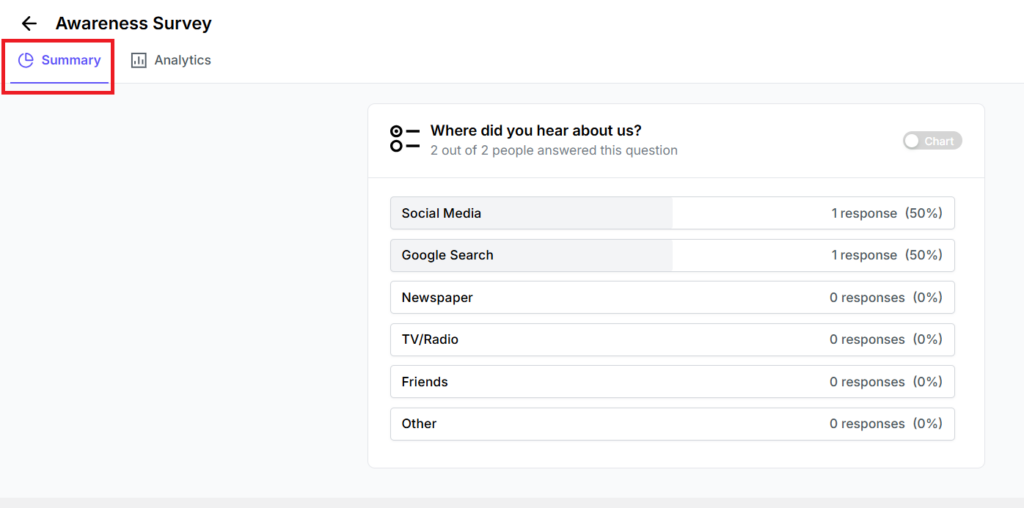
Task: Click the Newspaper 0 responses count
Action: coord(867,297)
